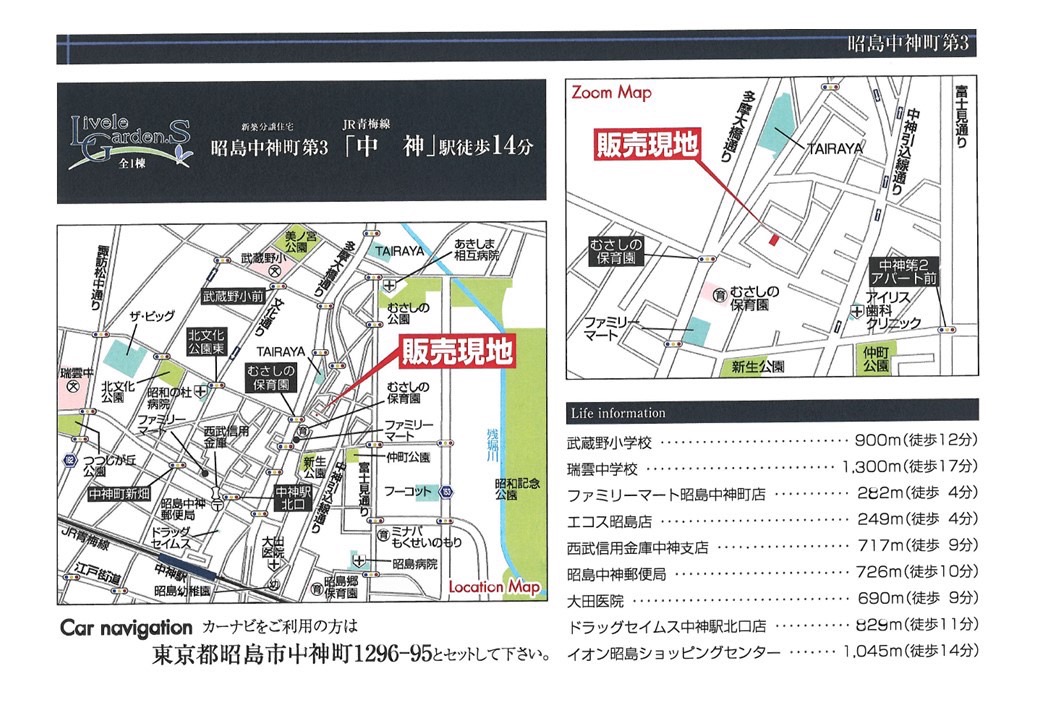Click the イオン昭島ショッピングセンター row

click(x=772, y=652)
